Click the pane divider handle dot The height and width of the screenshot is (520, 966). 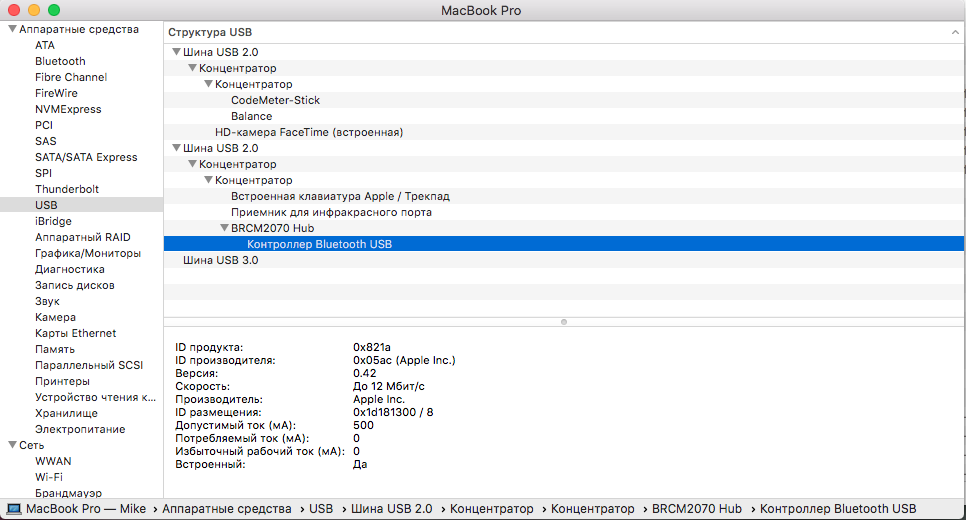pos(564,322)
